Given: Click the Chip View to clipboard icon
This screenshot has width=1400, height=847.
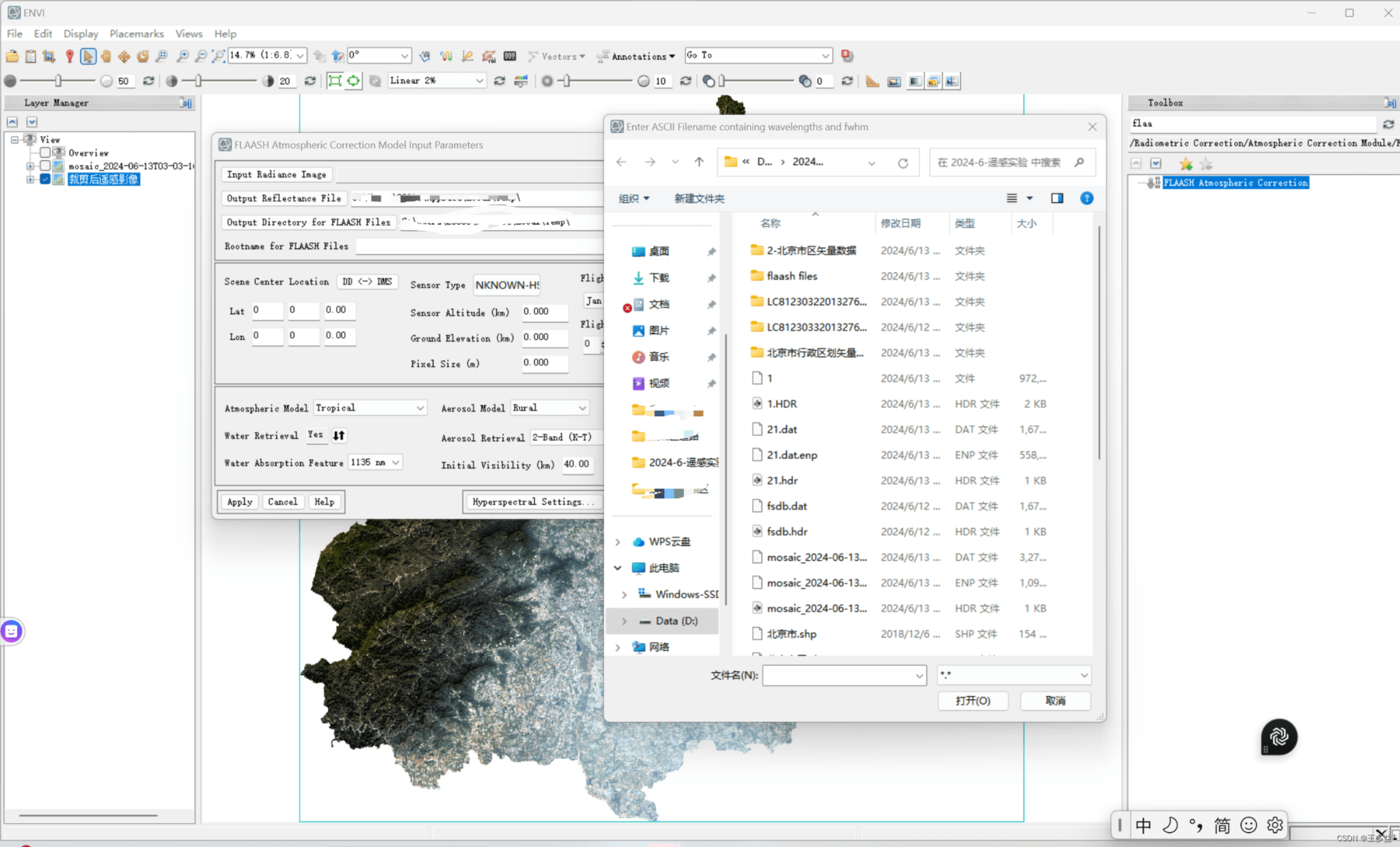Looking at the screenshot, I should tap(31, 55).
